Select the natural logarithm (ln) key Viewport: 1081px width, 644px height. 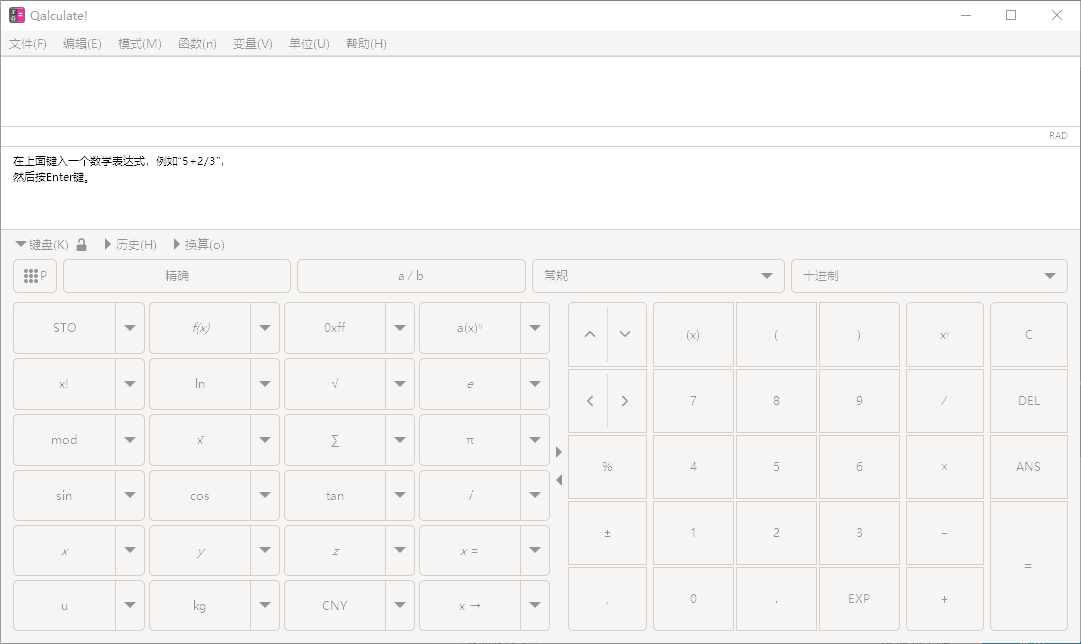[199, 384]
